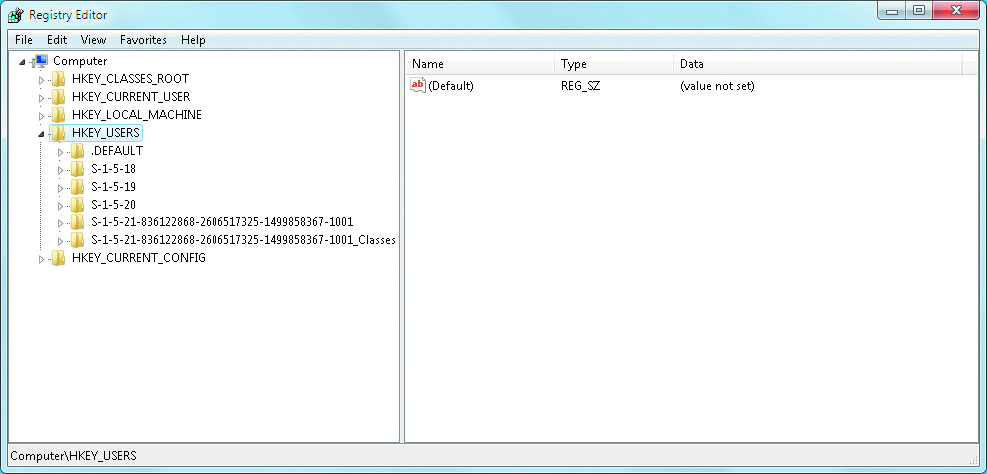Expand the S-1-5-20 subkey
987x474 pixels.
60,205
